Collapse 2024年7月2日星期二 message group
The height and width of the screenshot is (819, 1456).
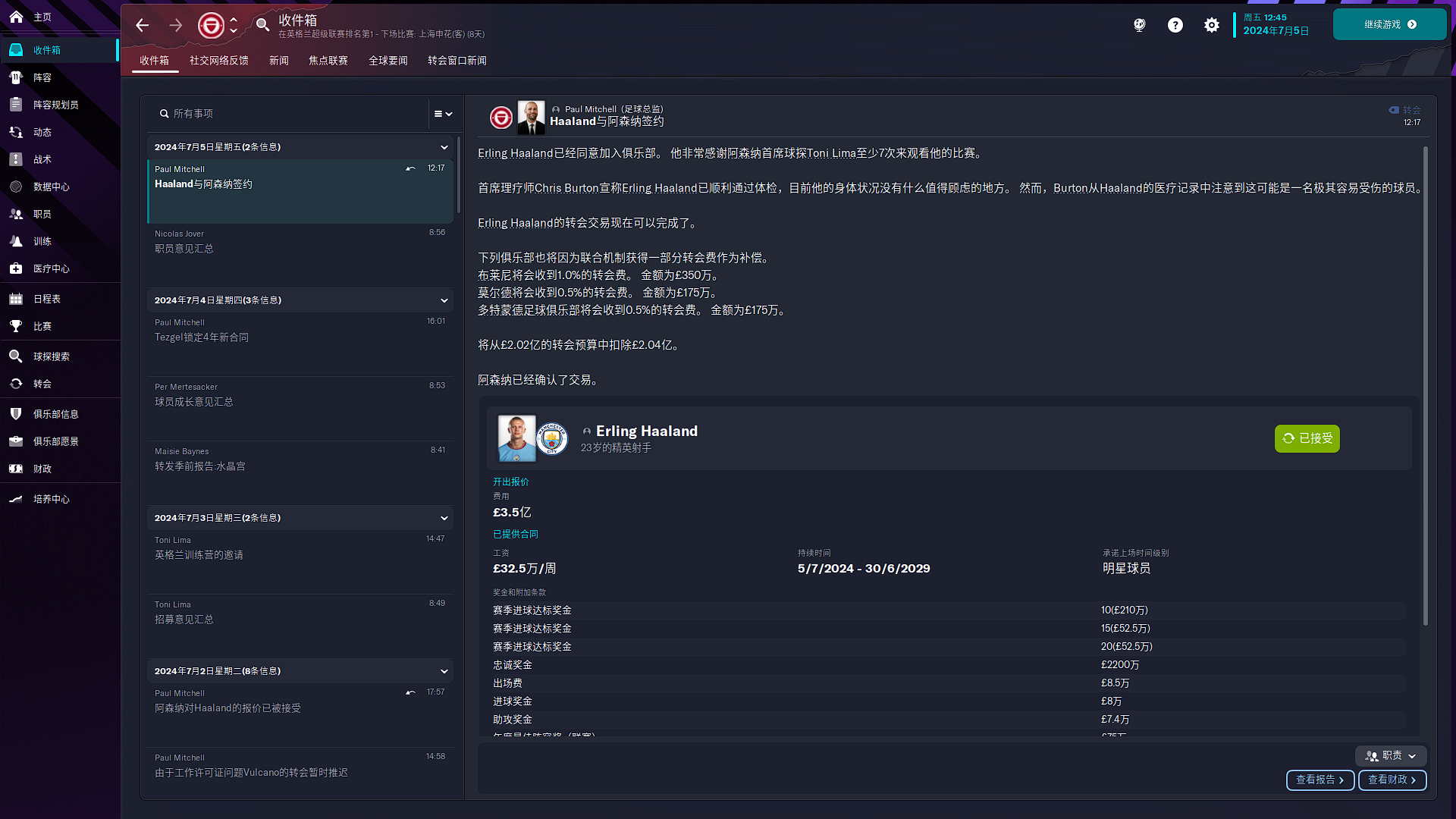tap(444, 671)
